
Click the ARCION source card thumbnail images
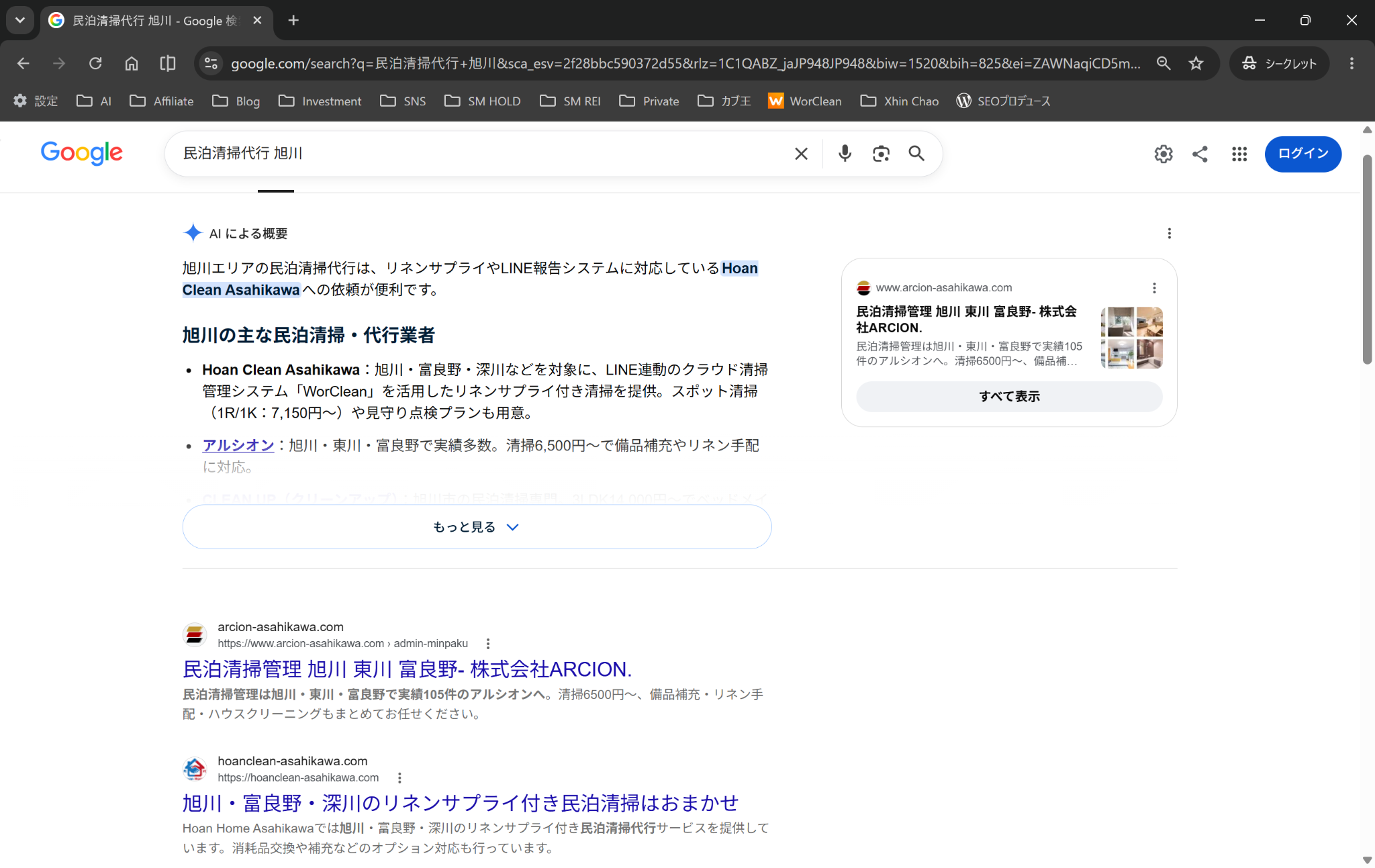pyautogui.click(x=1132, y=338)
